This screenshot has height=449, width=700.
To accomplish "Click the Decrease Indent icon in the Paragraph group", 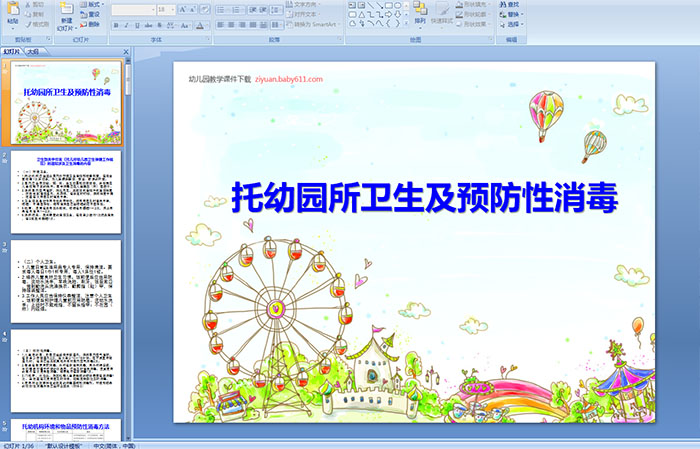I will pos(252,10).
